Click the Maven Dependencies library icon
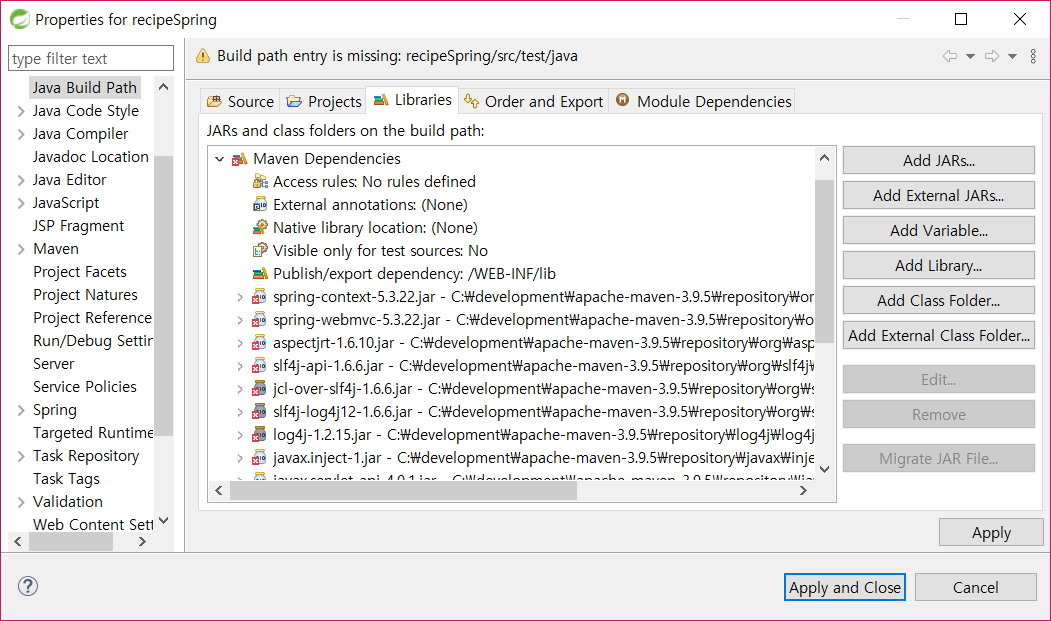Image resolution: width=1051 pixels, height=621 pixels. click(240, 159)
